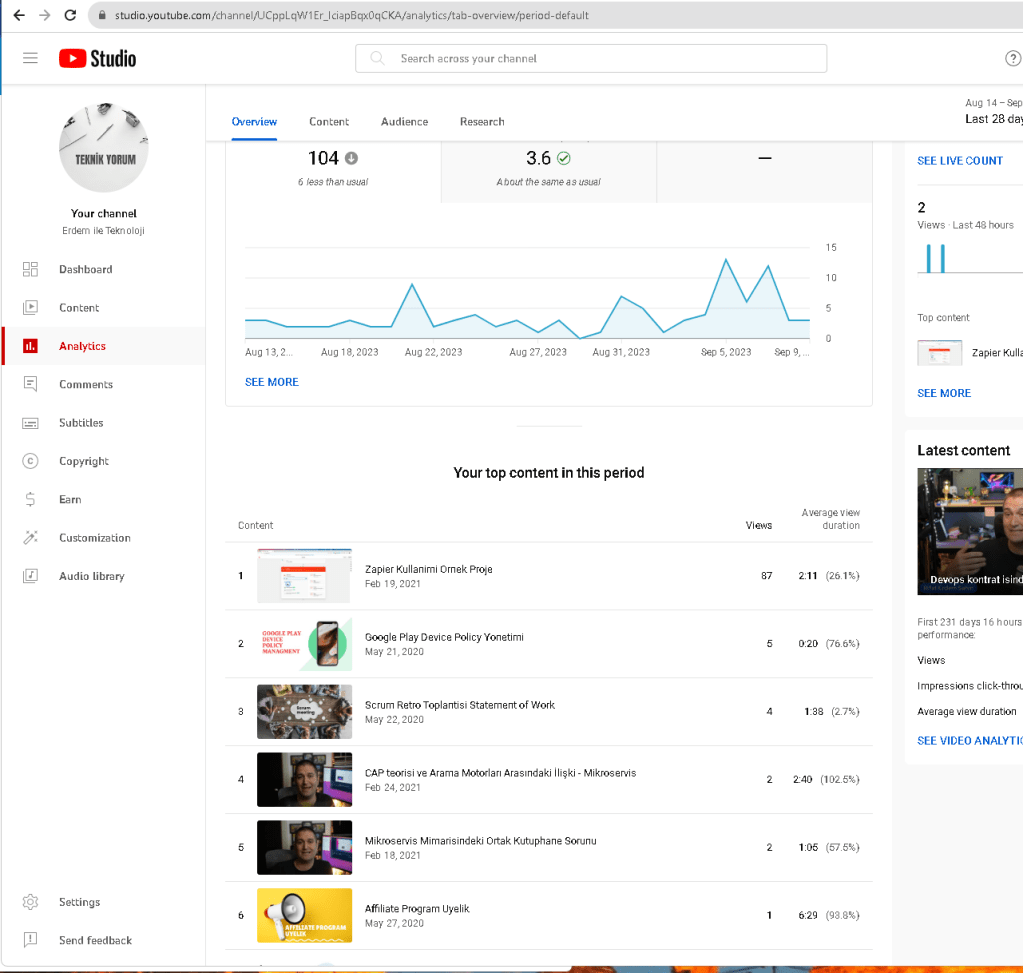Click in the Search across your channel field
The height and width of the screenshot is (973, 1023).
[591, 58]
